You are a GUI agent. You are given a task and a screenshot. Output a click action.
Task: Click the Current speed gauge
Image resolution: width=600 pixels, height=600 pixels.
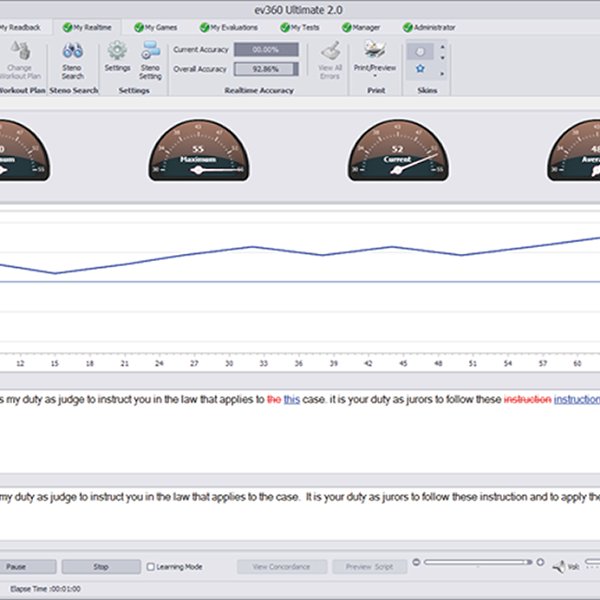point(398,150)
